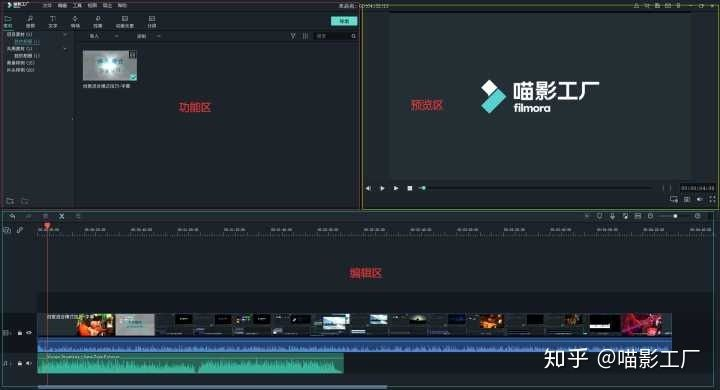Open the first menu (File) in the menu bar

click(x=47, y=6)
